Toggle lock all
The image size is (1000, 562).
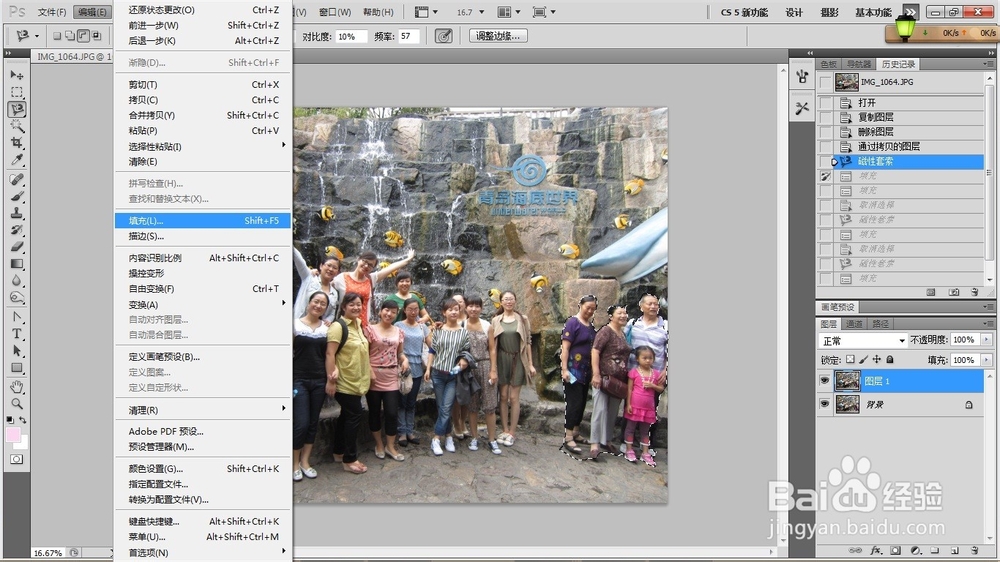click(x=890, y=360)
